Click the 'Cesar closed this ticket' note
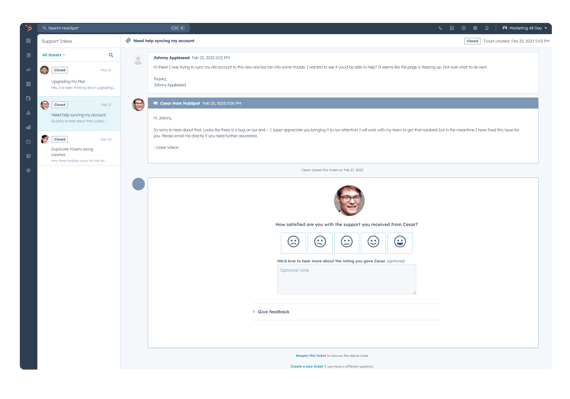 [332, 170]
